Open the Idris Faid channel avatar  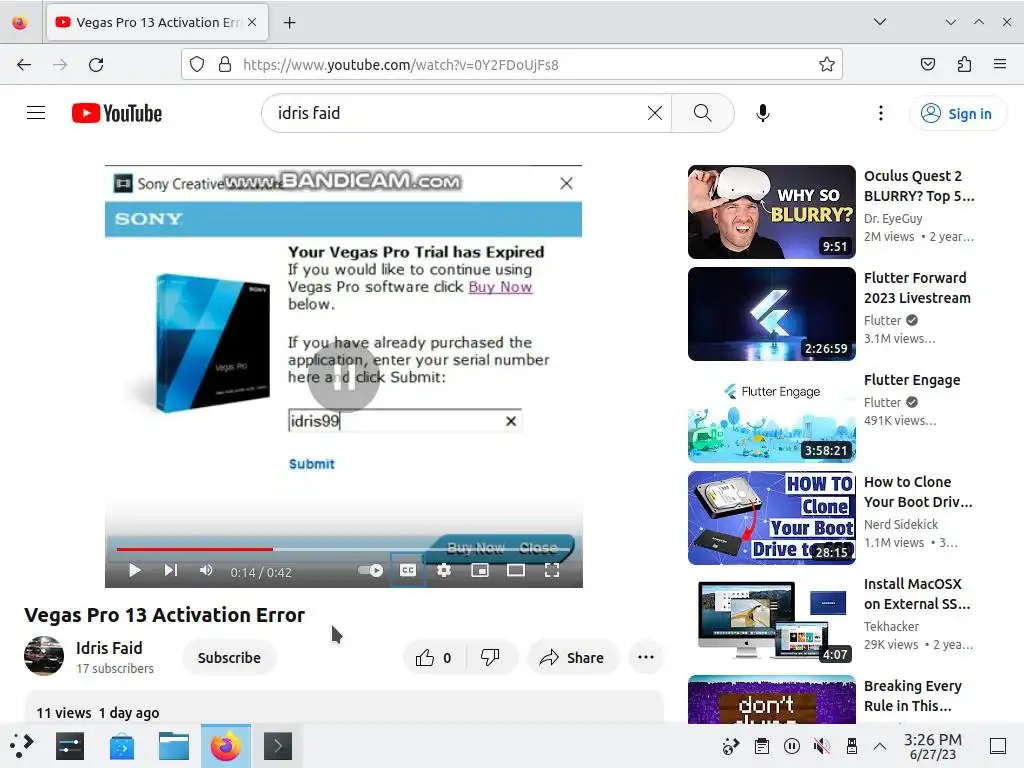44,656
